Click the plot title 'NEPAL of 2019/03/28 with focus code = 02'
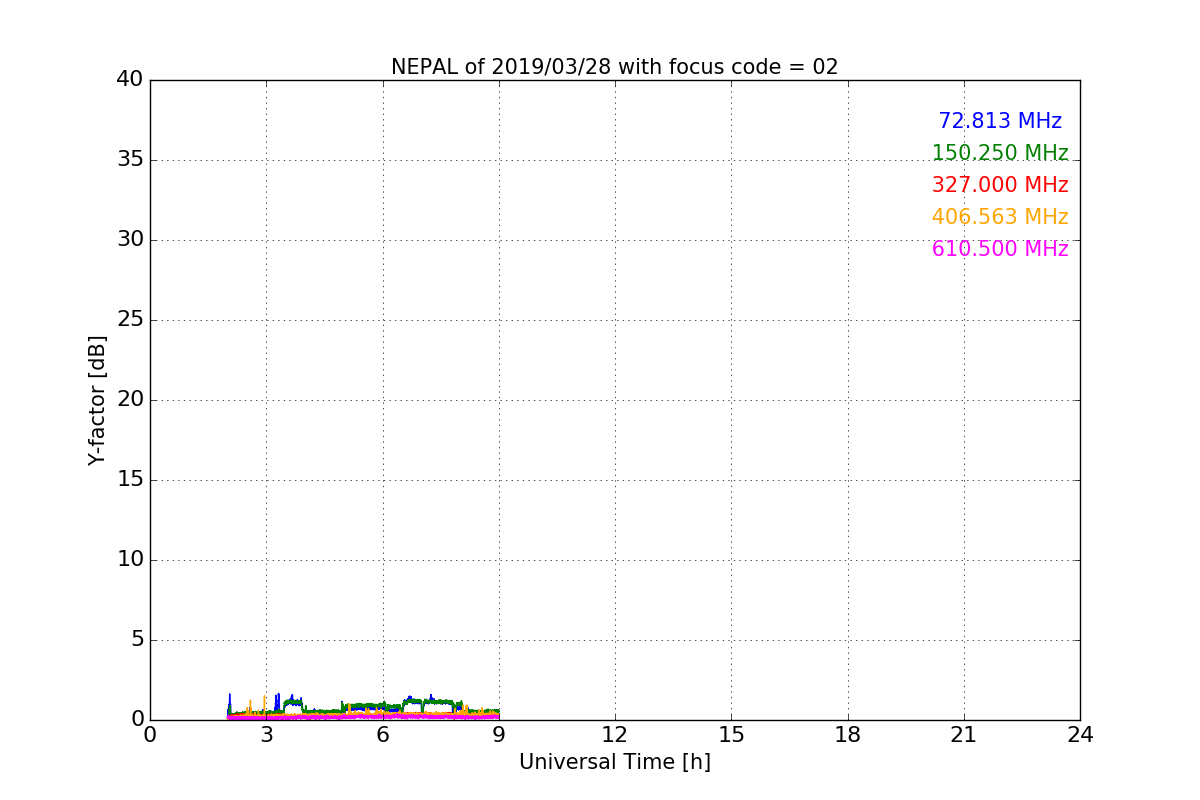Viewport: 1200px width, 800px height. (x=614, y=67)
